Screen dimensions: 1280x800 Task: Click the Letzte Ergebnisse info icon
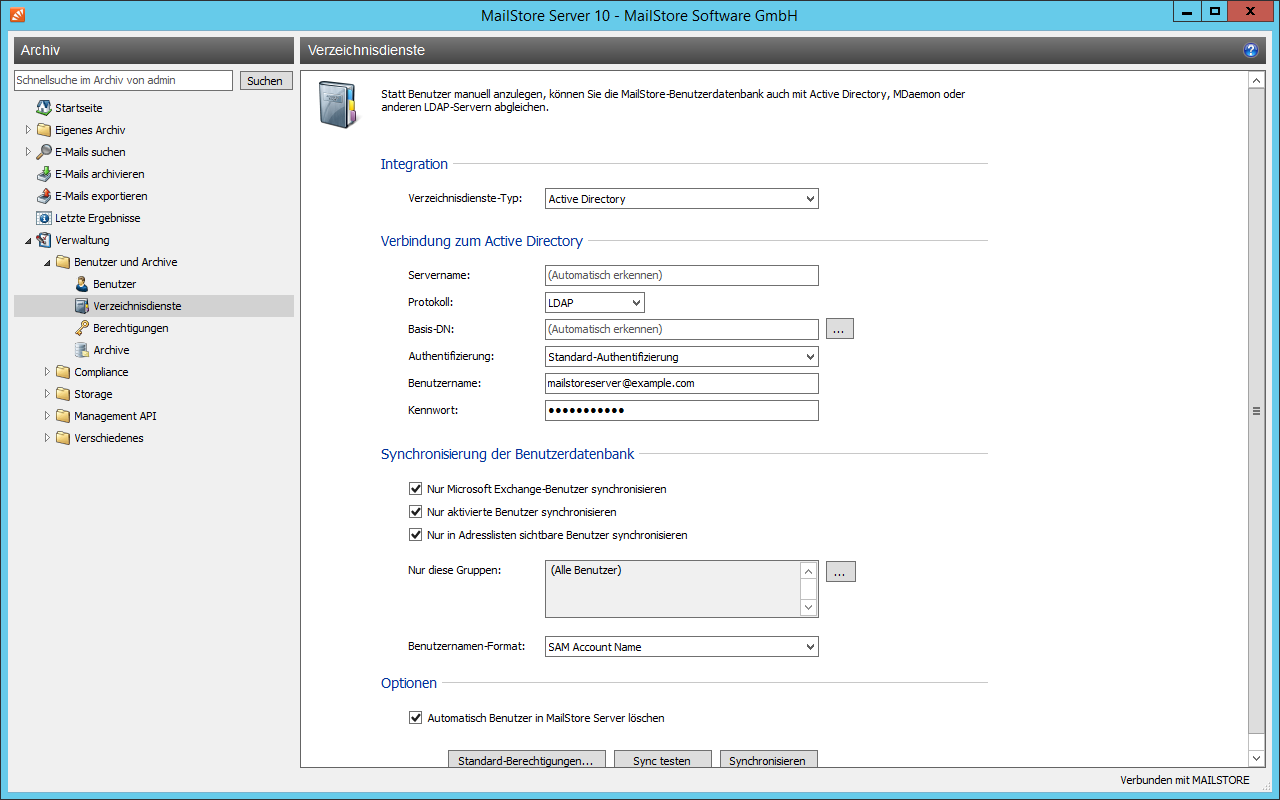(x=44, y=218)
